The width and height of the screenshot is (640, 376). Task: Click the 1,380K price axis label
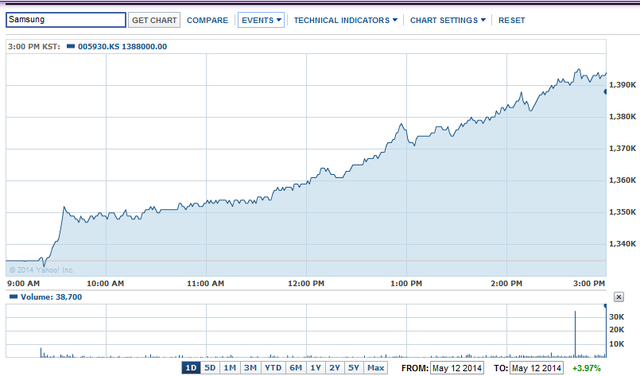coord(622,117)
